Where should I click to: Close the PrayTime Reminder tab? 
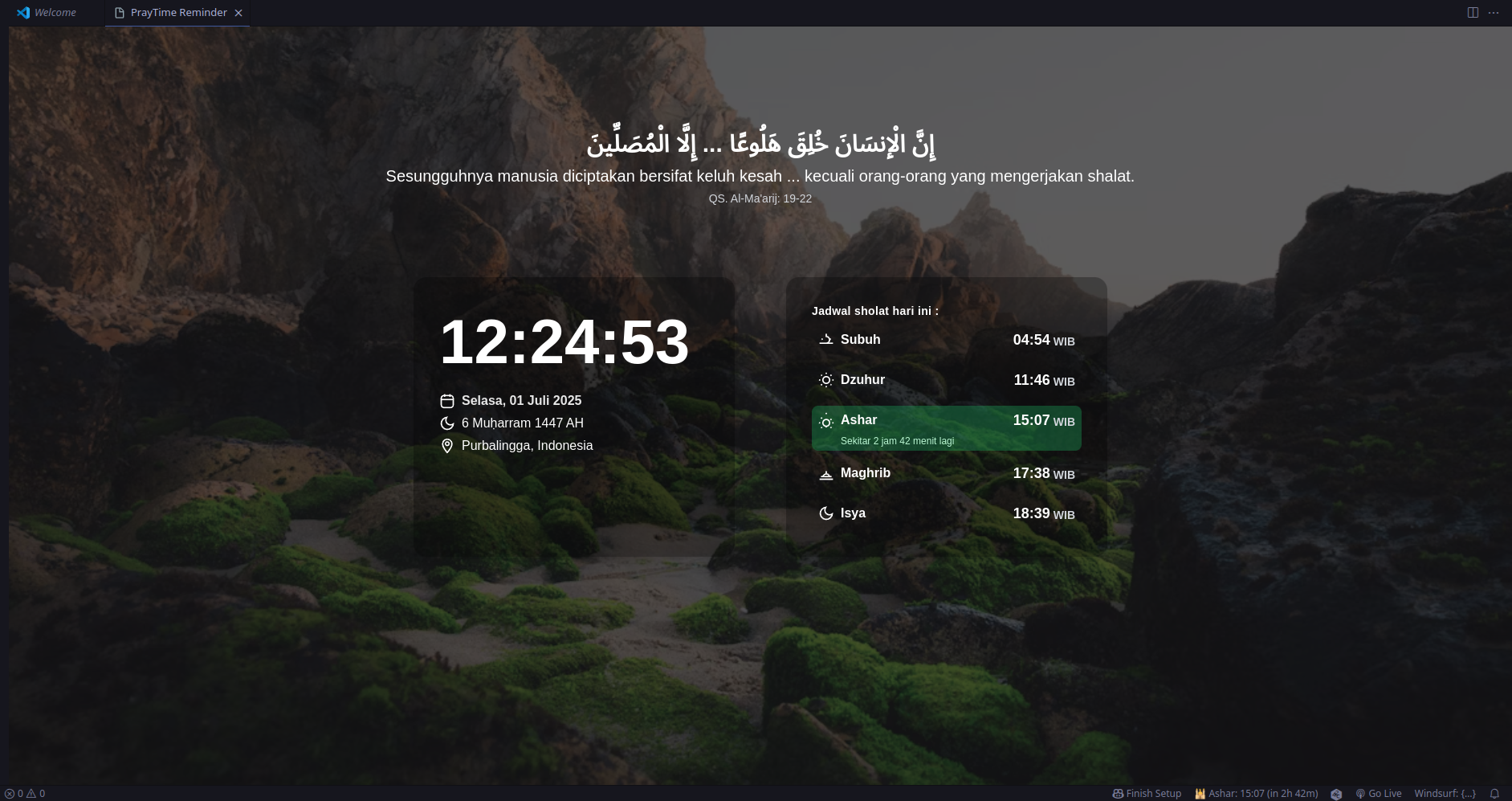[238, 13]
